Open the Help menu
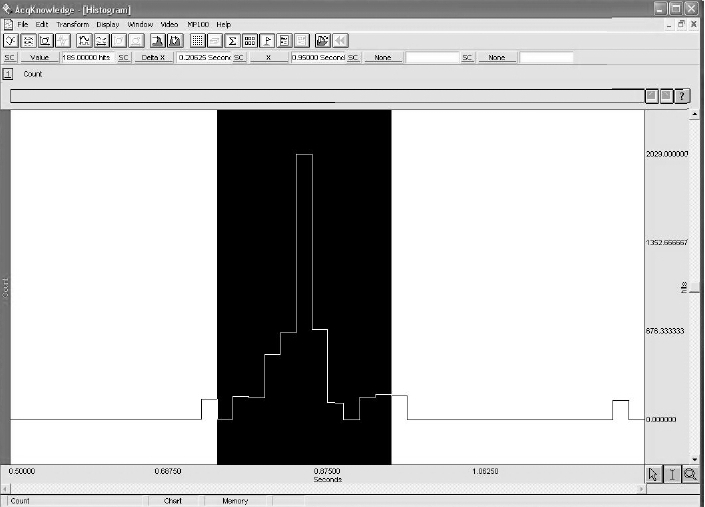 [x=223, y=24]
